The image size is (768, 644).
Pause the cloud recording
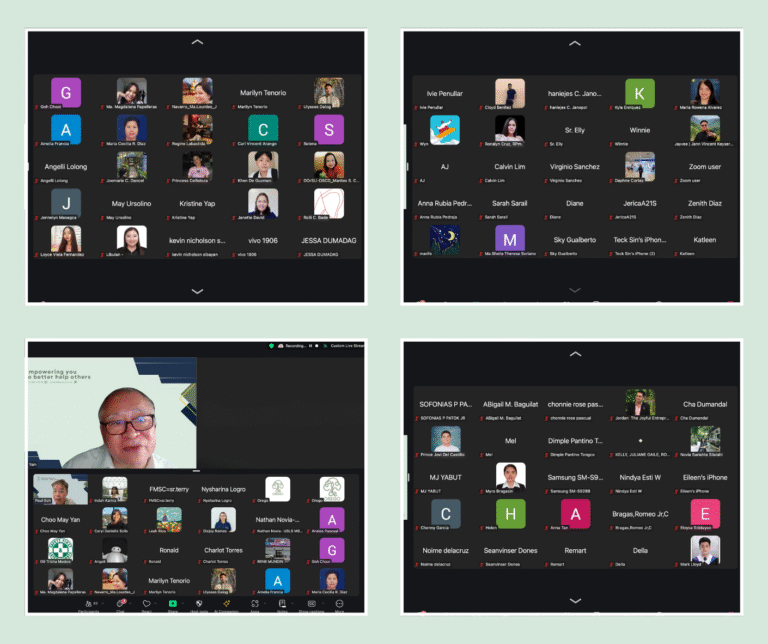click(x=311, y=346)
